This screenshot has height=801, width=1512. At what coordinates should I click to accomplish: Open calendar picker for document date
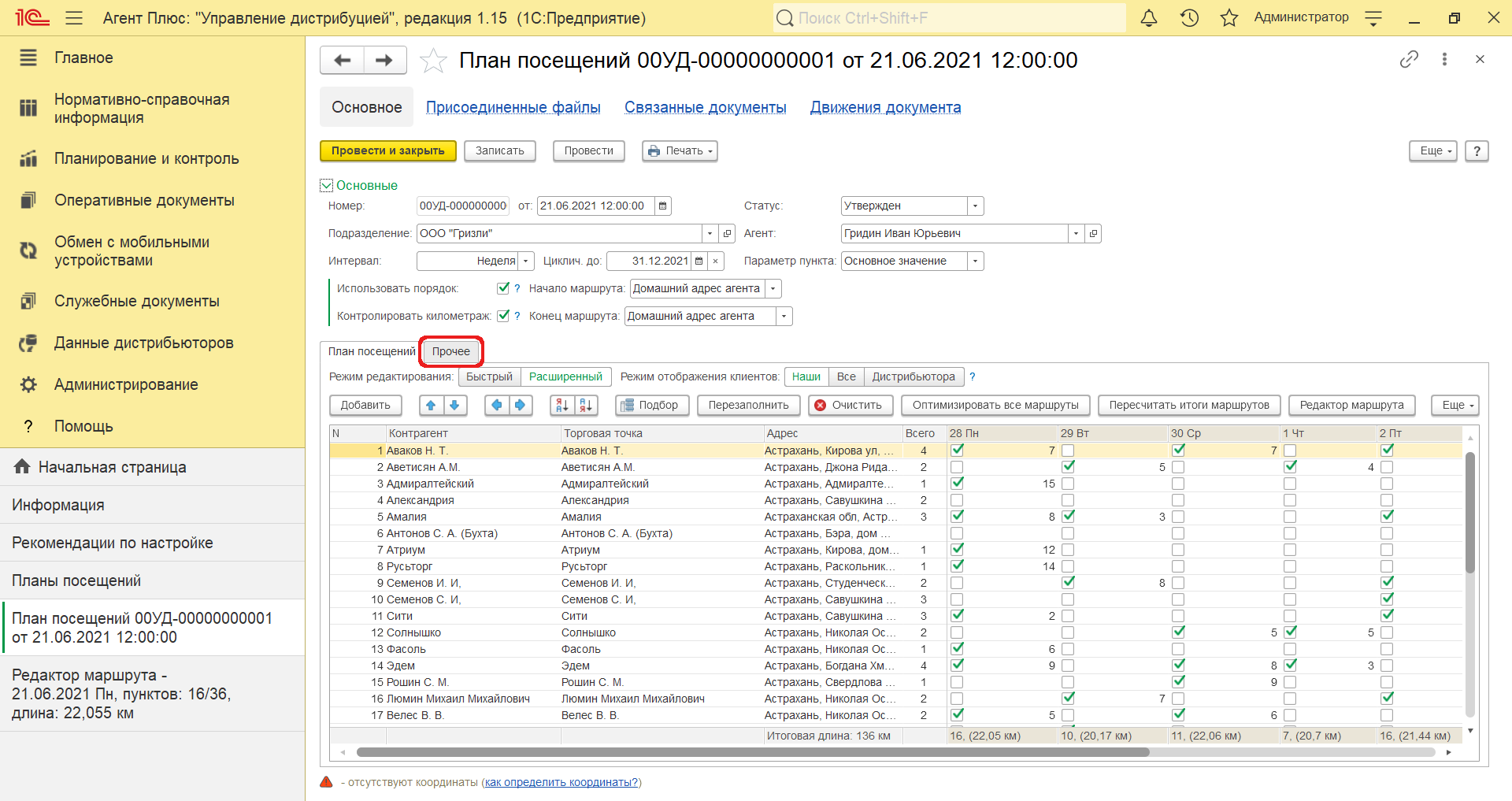coord(663,206)
